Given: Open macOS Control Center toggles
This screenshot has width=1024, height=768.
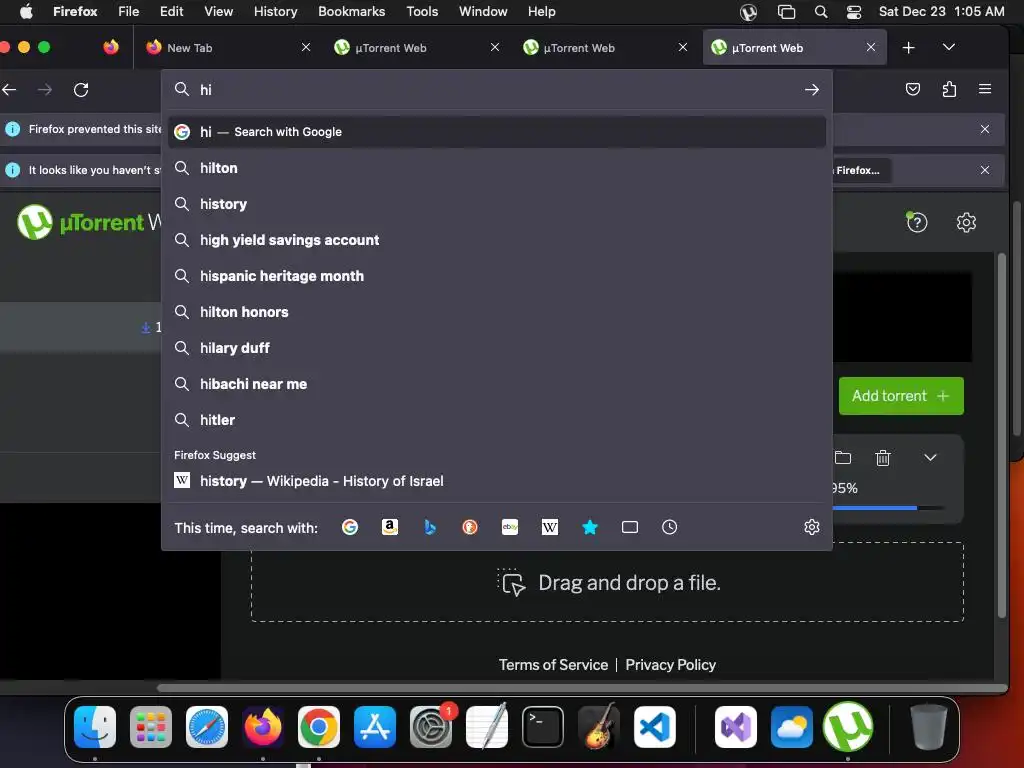Looking at the screenshot, I should coord(854,12).
